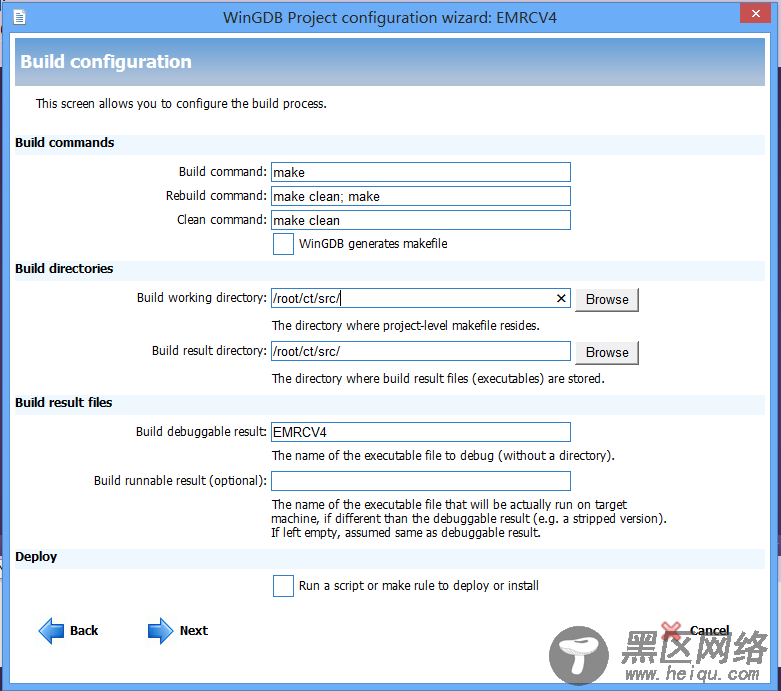781x691 pixels.
Task: Click the Build commands section heading
Action: coord(65,142)
